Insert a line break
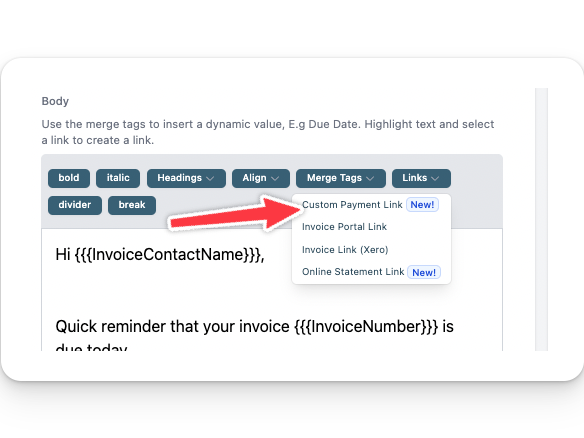 click(x=132, y=205)
